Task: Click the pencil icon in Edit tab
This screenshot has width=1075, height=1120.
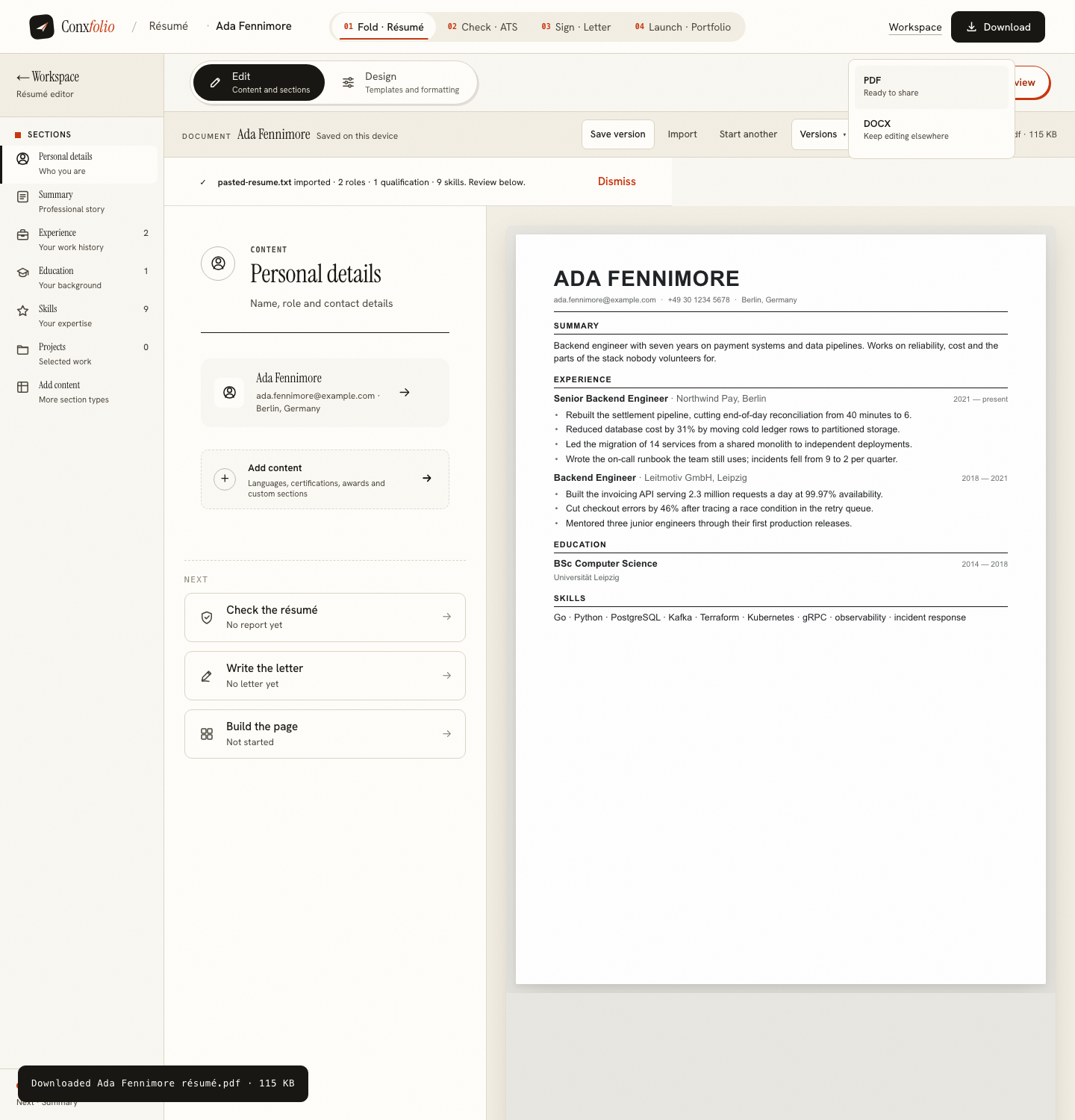Action: pyautogui.click(x=215, y=83)
